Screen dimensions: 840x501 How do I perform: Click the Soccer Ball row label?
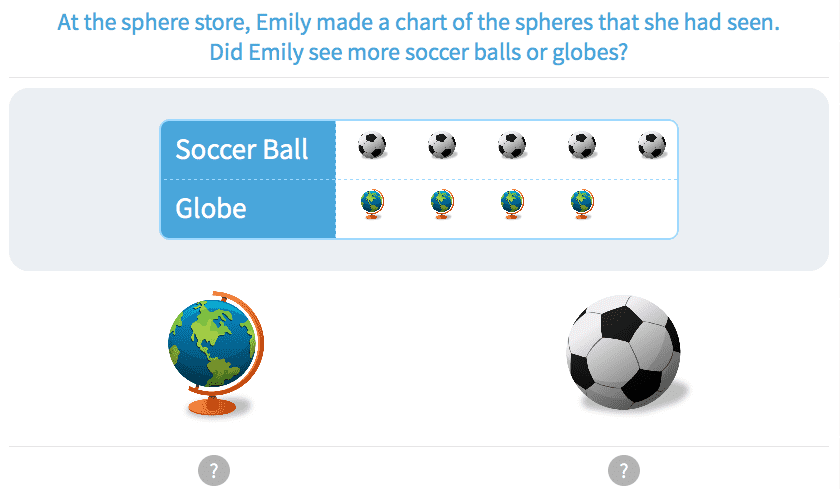click(x=242, y=150)
